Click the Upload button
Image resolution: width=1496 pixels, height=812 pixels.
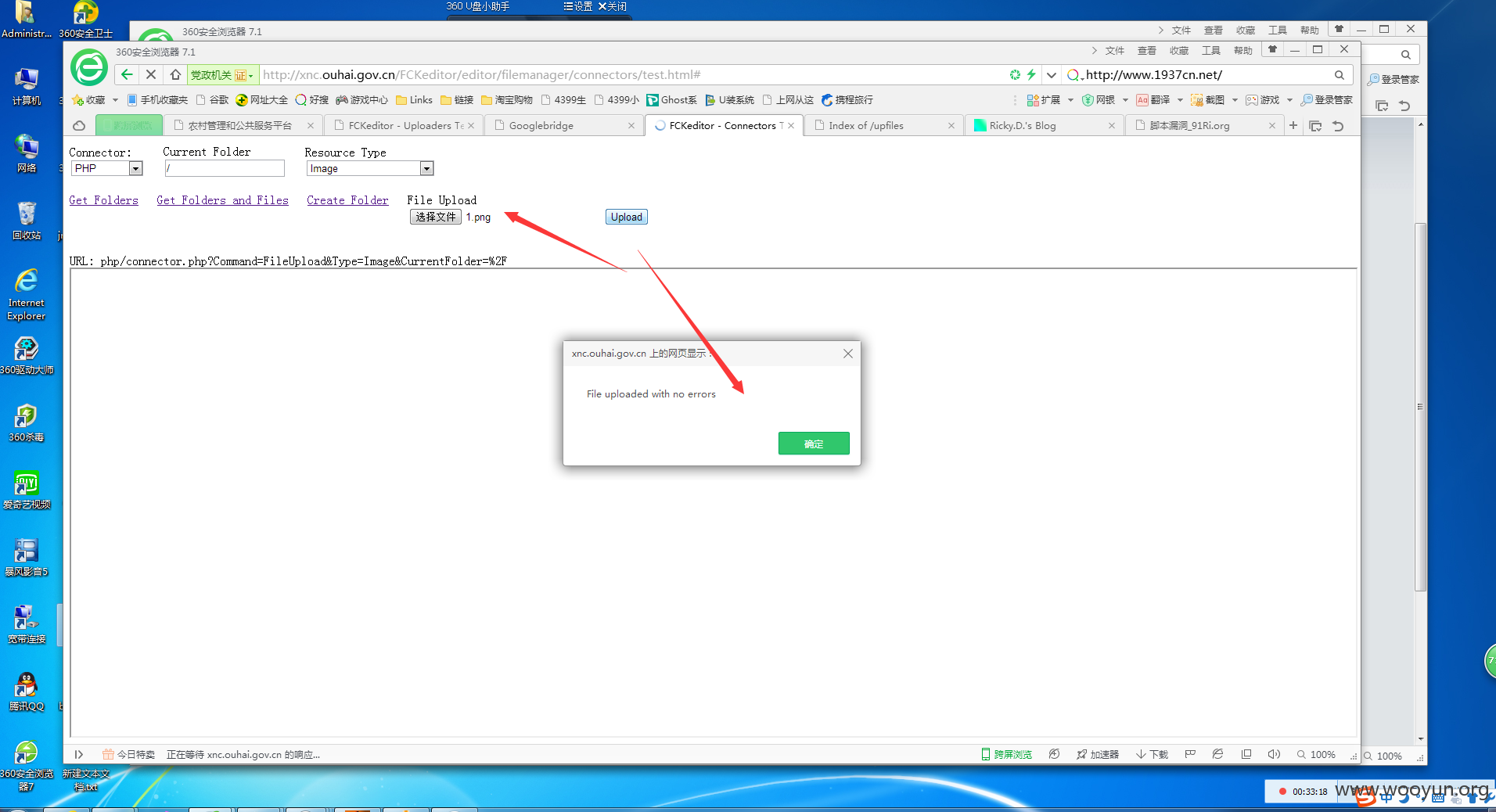click(x=627, y=217)
